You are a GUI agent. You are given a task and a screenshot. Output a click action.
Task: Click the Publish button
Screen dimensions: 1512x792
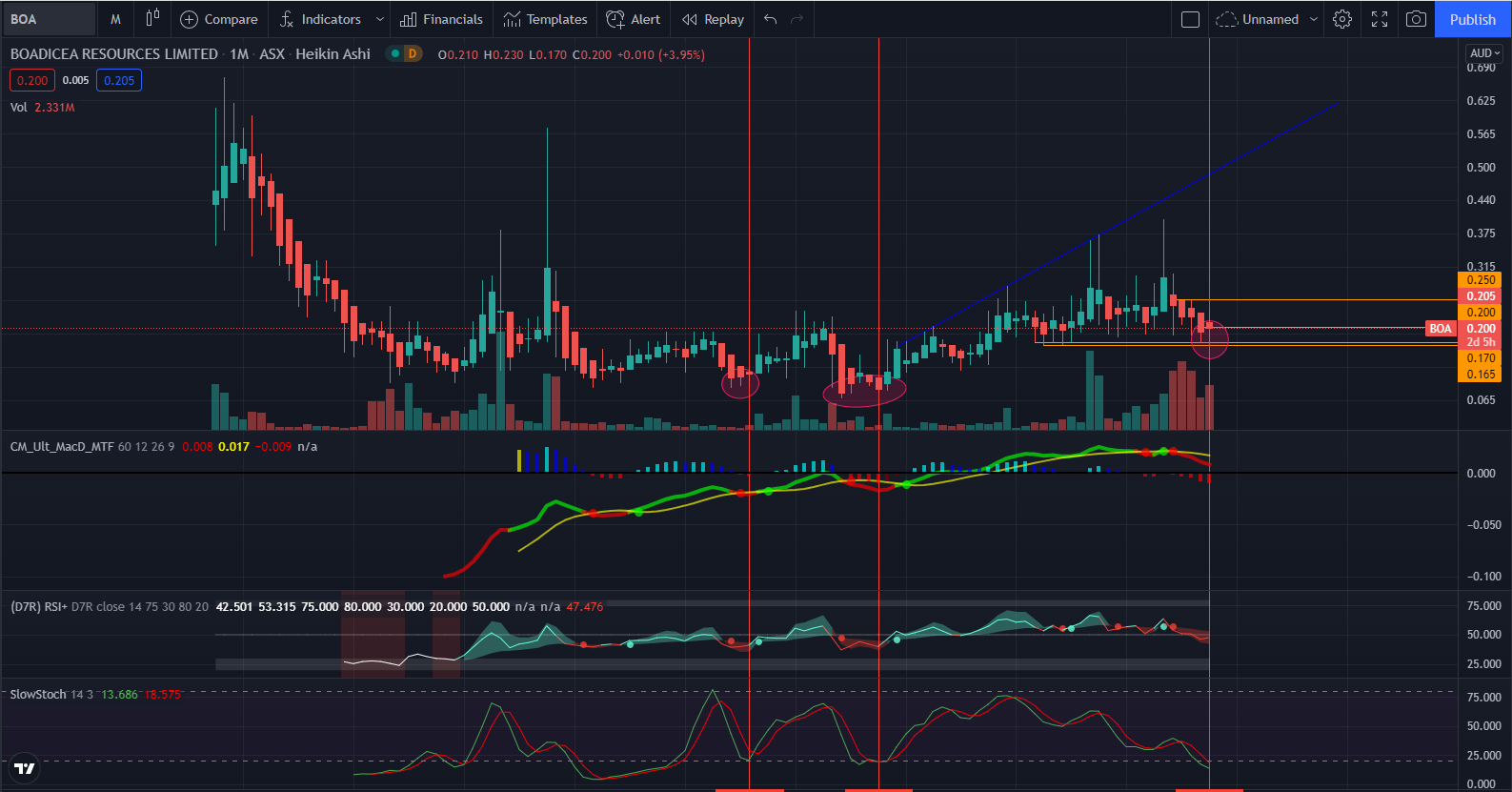pos(1473,19)
